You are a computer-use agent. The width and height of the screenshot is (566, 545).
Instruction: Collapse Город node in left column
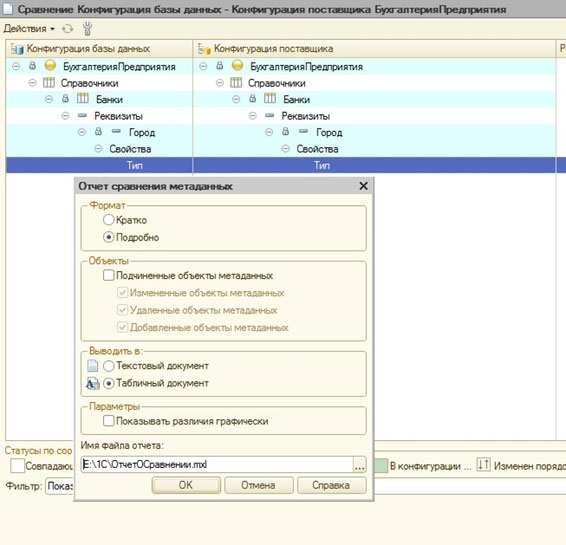click(x=82, y=132)
